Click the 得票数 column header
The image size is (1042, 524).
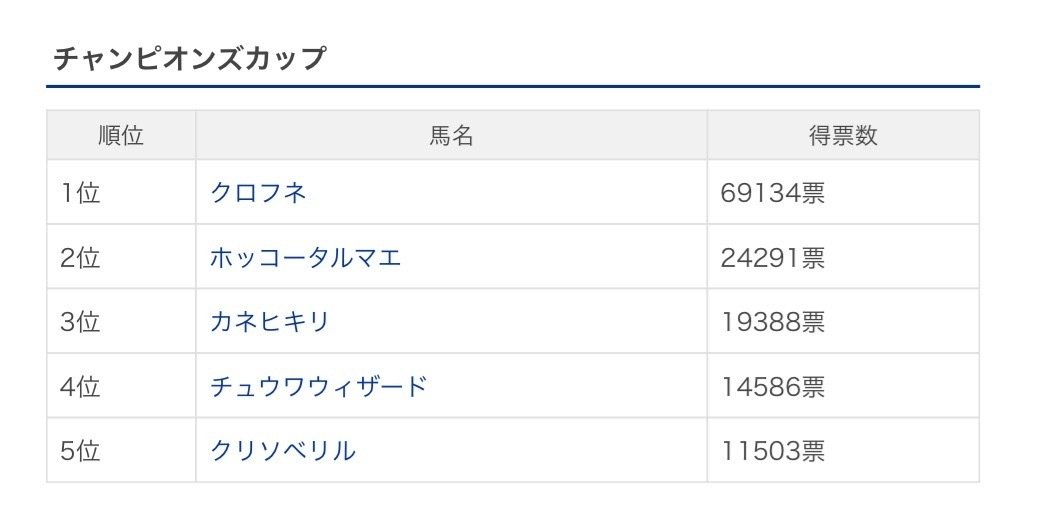coord(843,135)
